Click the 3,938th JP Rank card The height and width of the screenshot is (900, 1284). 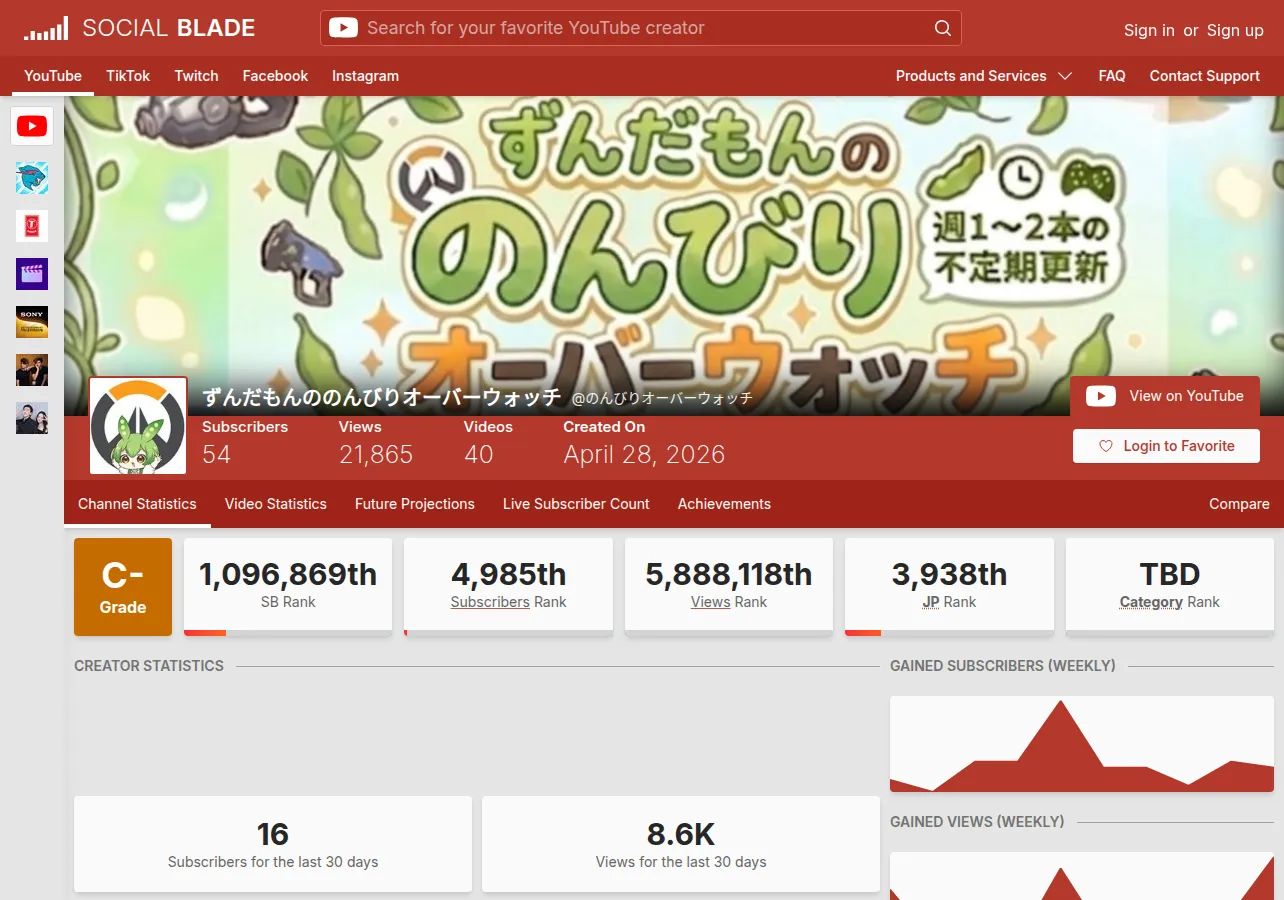click(x=949, y=587)
